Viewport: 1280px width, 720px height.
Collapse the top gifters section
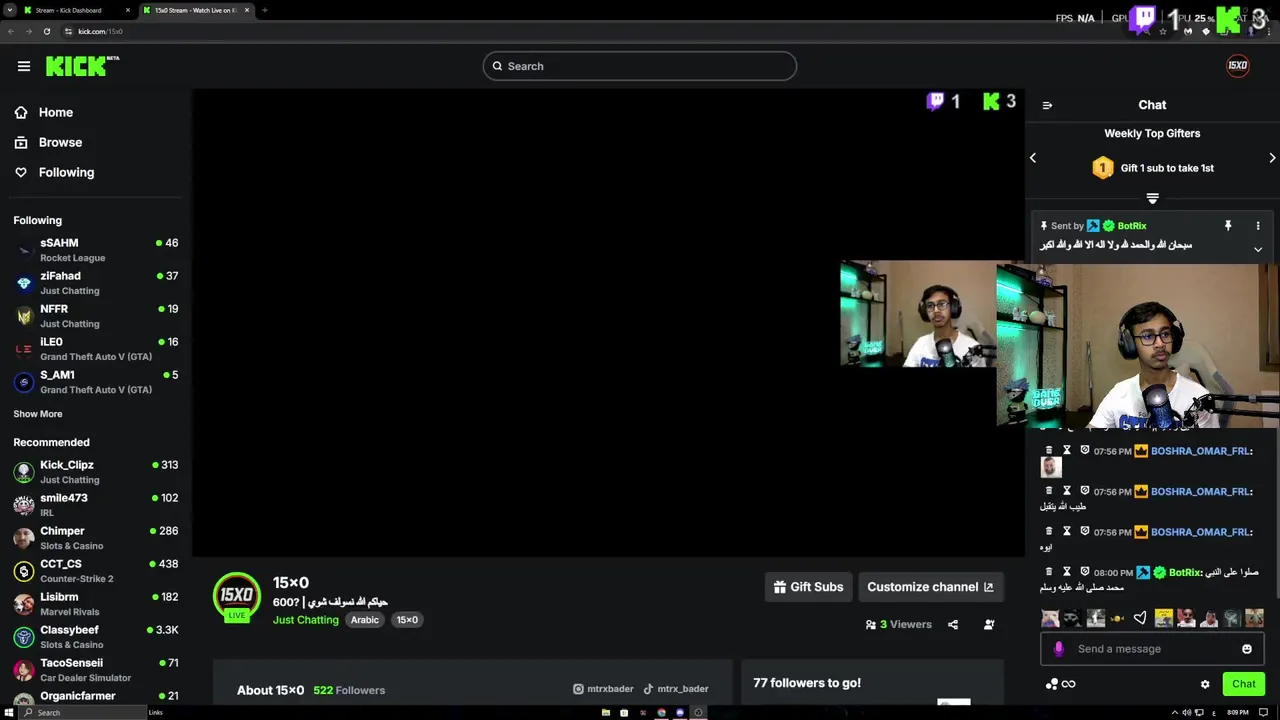coord(1152,198)
